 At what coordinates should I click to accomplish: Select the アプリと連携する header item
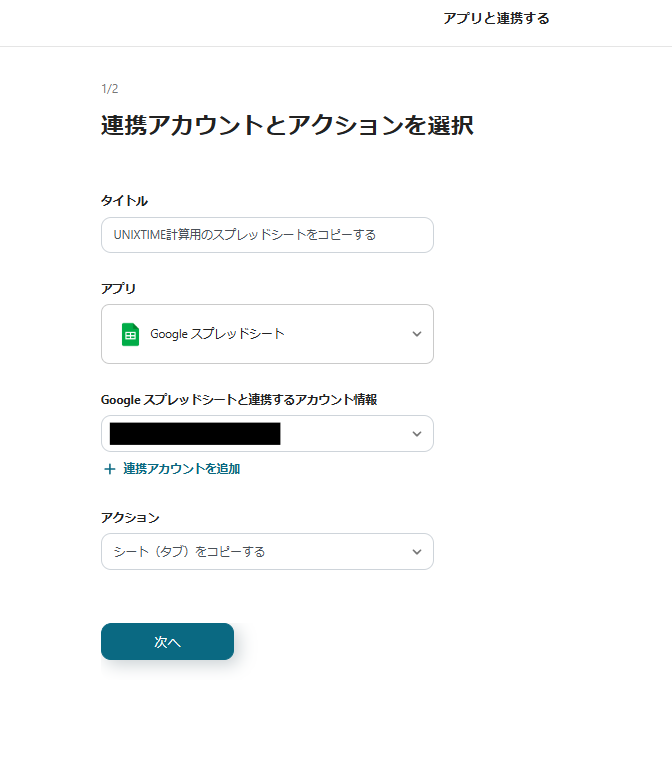click(x=496, y=18)
